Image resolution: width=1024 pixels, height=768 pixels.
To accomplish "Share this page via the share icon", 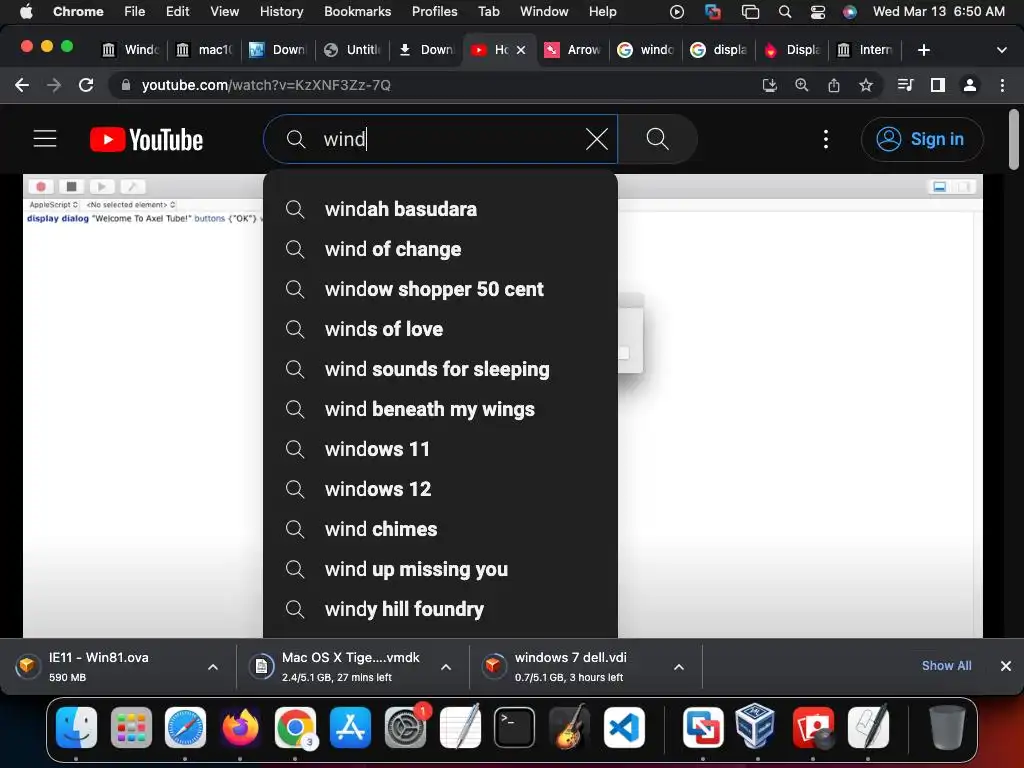I will click(x=833, y=85).
